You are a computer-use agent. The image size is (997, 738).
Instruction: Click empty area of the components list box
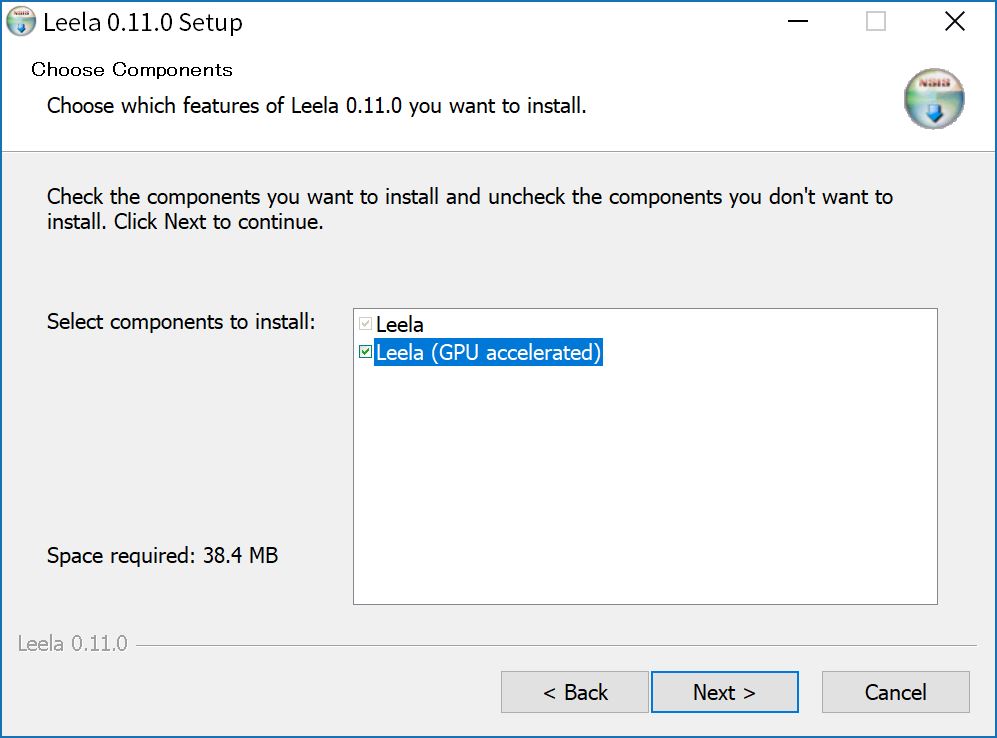pyautogui.click(x=645, y=483)
